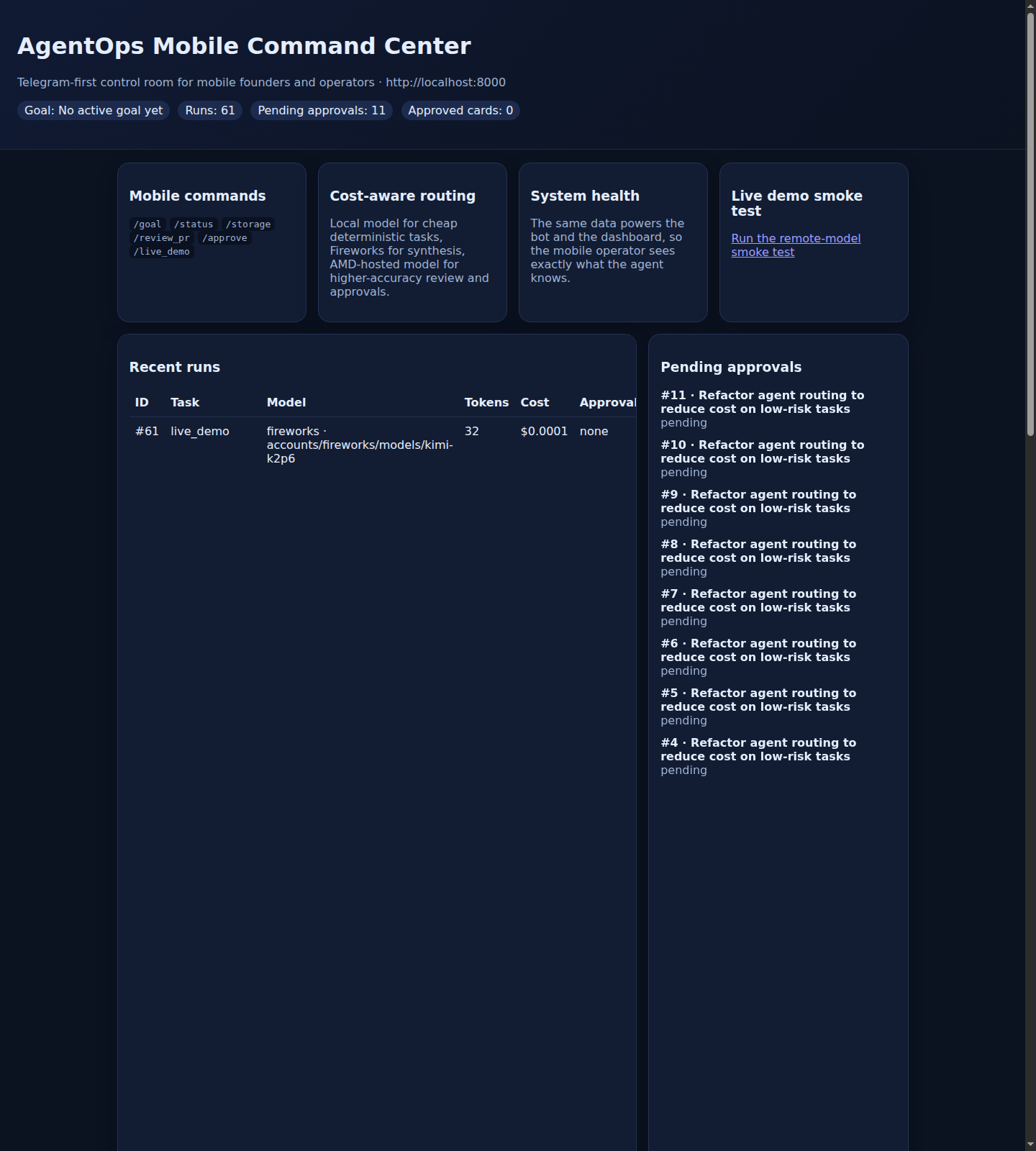
Task: Click the Cost column header
Action: pos(535,403)
